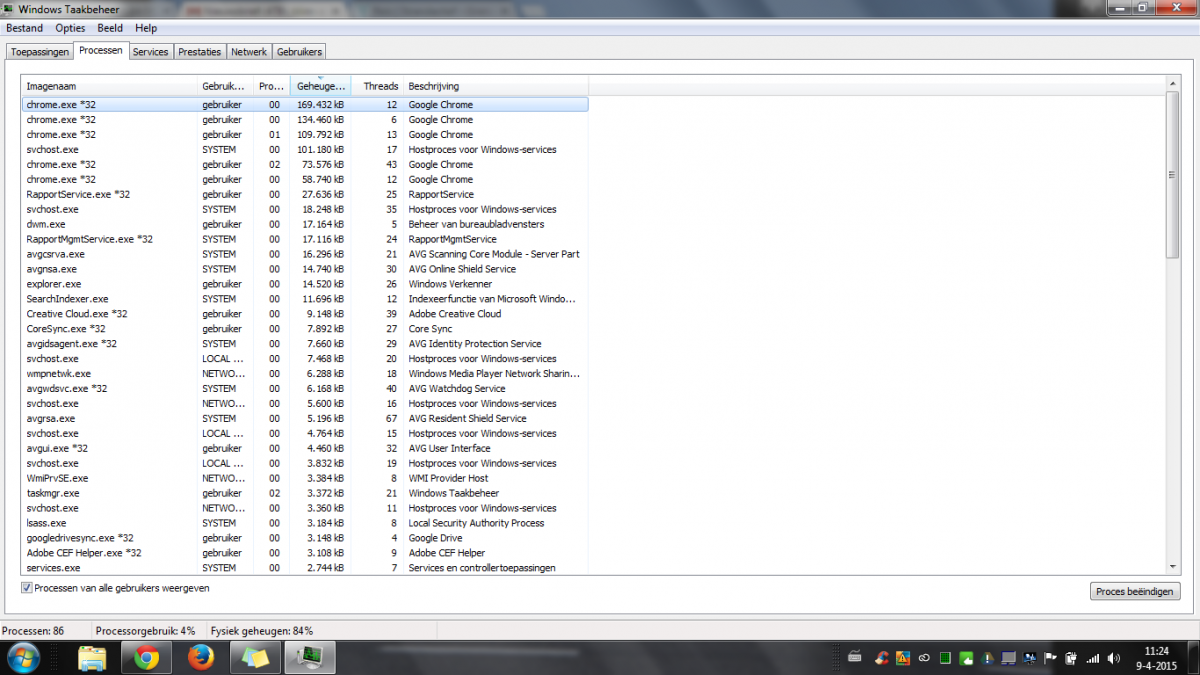Open the display settings tray icon
Image resolution: width=1200 pixels, height=675 pixels.
[x=1030, y=657]
